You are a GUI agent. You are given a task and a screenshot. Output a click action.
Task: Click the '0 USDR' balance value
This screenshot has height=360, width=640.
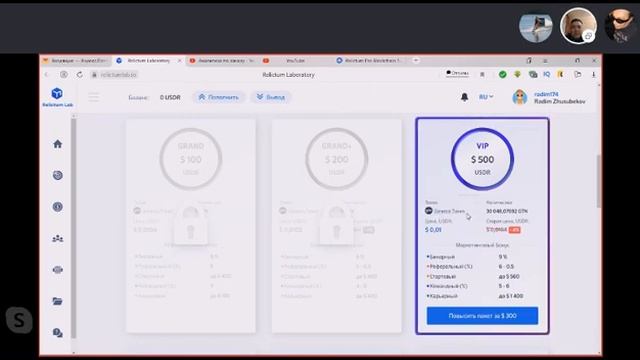click(x=170, y=97)
